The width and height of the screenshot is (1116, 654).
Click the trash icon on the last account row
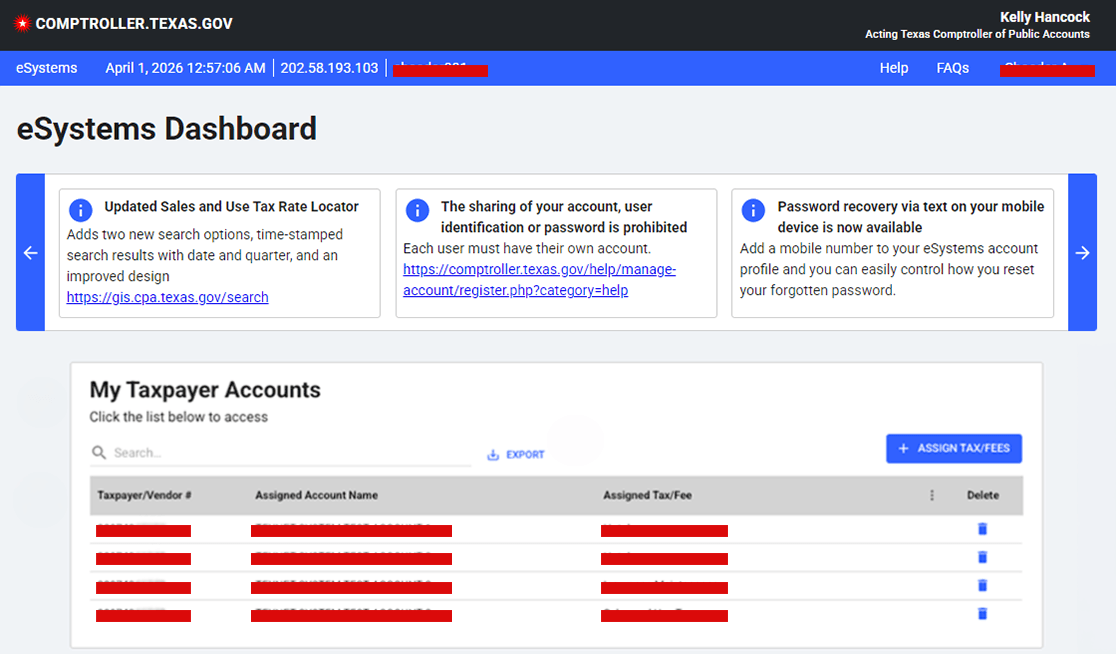coord(981,613)
